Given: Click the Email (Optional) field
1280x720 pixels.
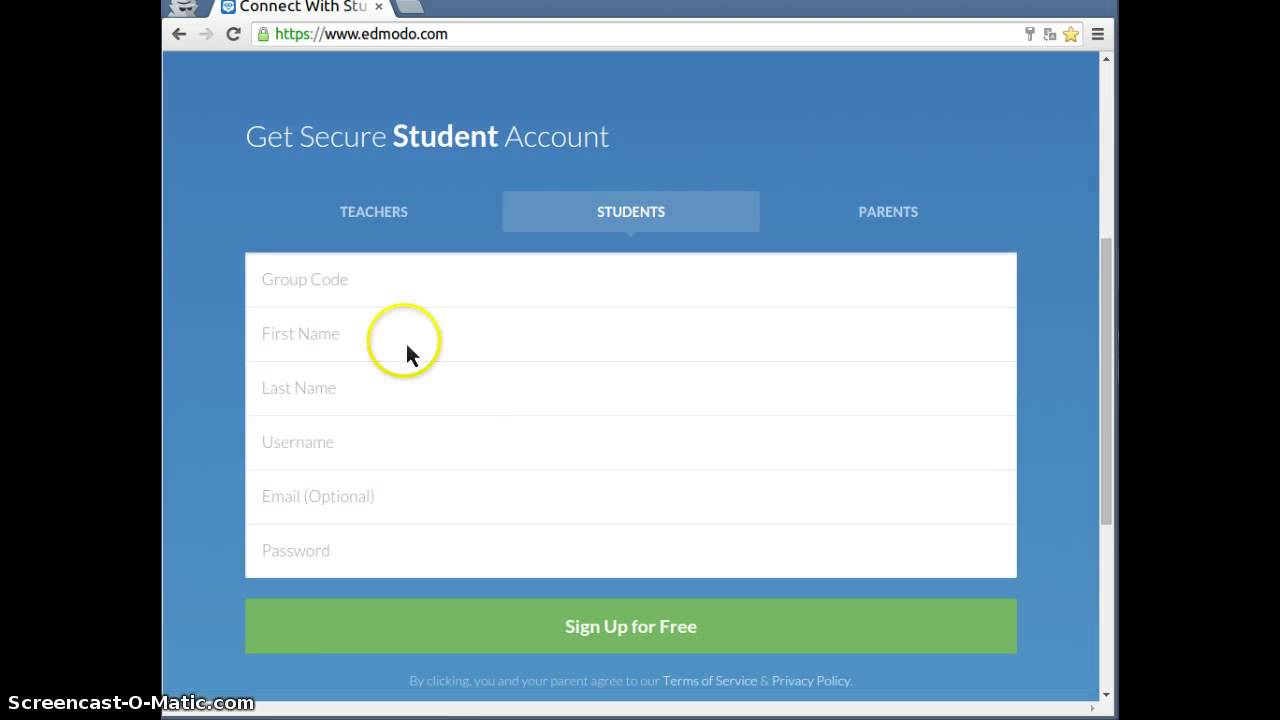Looking at the screenshot, I should point(631,496).
